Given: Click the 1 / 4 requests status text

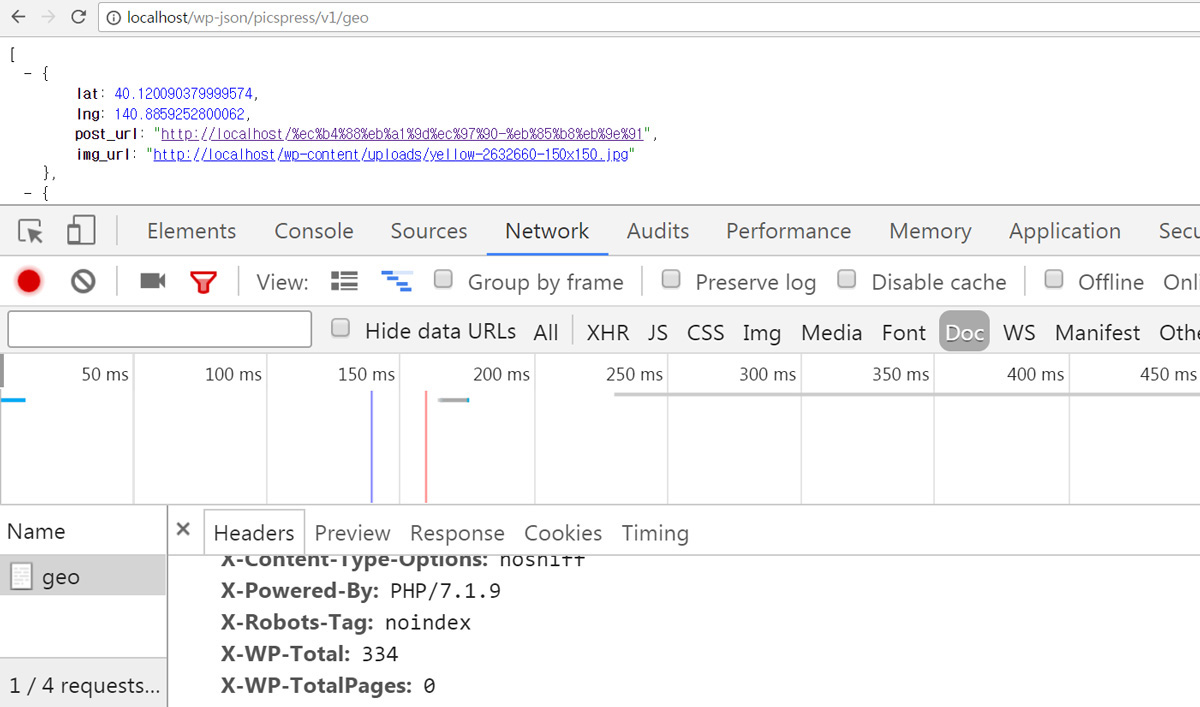Looking at the screenshot, I should (x=84, y=686).
